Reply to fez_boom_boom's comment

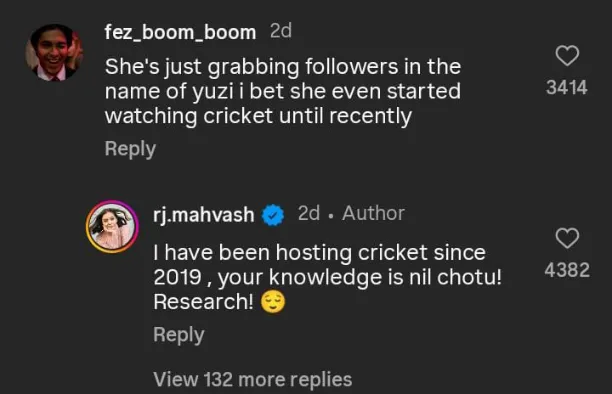click(x=130, y=149)
